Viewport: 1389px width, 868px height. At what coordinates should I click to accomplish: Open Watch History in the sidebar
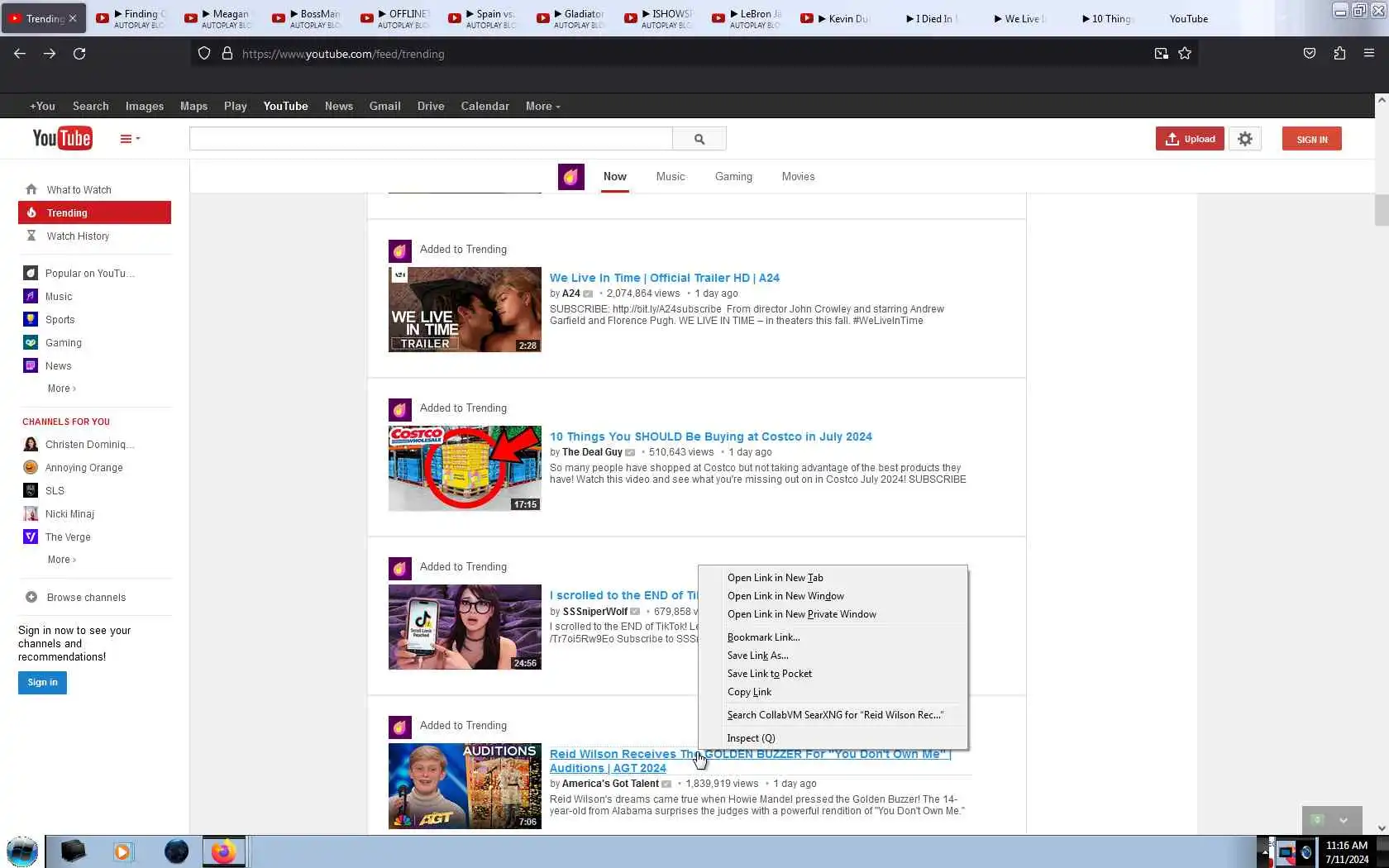click(78, 236)
